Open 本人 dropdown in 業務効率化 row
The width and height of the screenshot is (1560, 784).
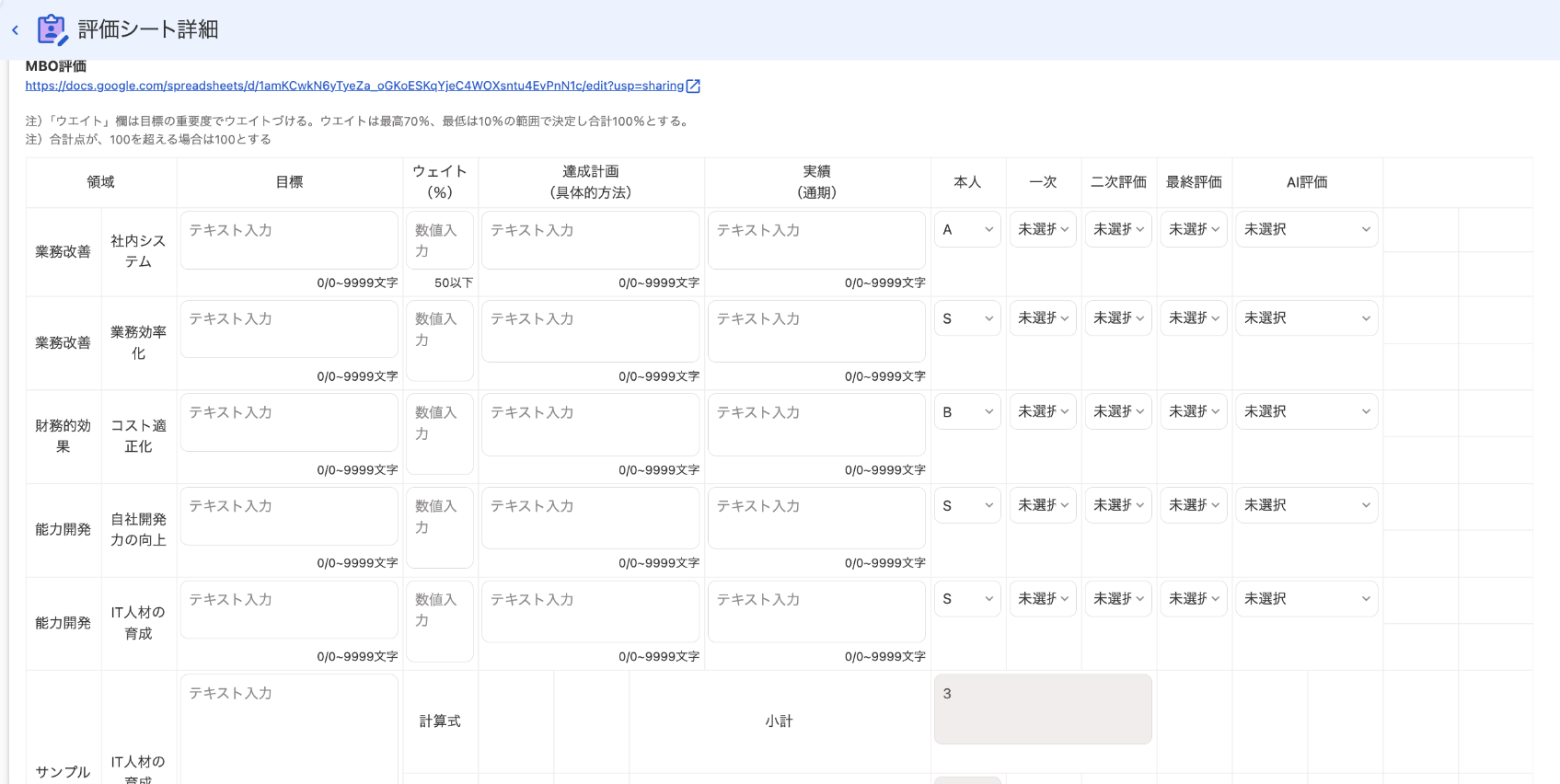point(967,318)
